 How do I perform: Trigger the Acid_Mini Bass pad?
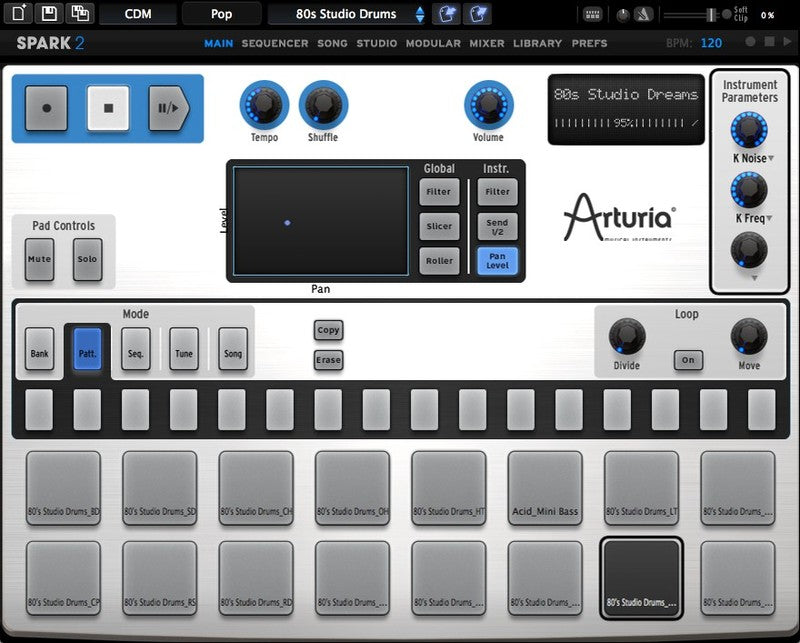545,488
